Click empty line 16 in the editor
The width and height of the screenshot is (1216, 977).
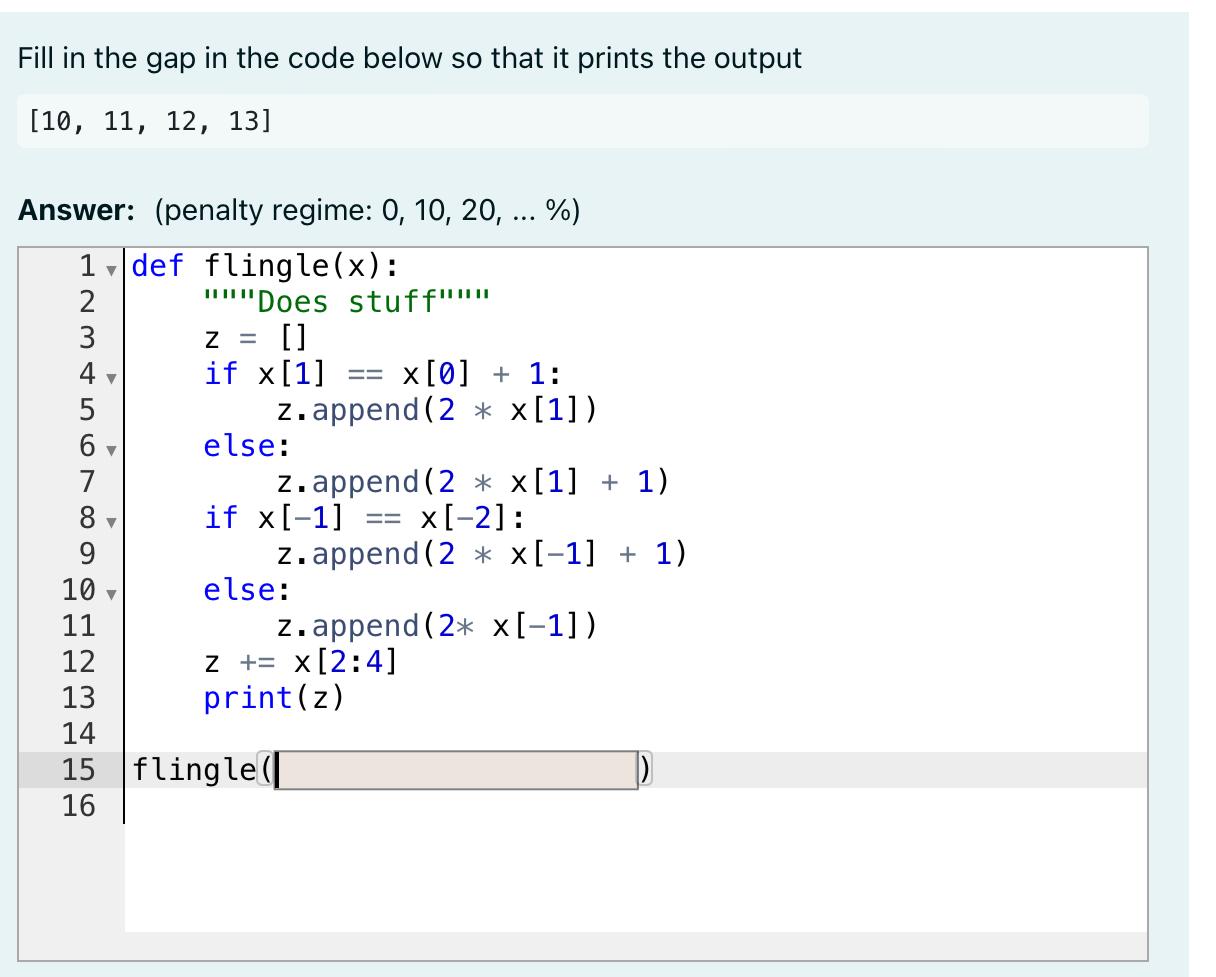pos(300,806)
